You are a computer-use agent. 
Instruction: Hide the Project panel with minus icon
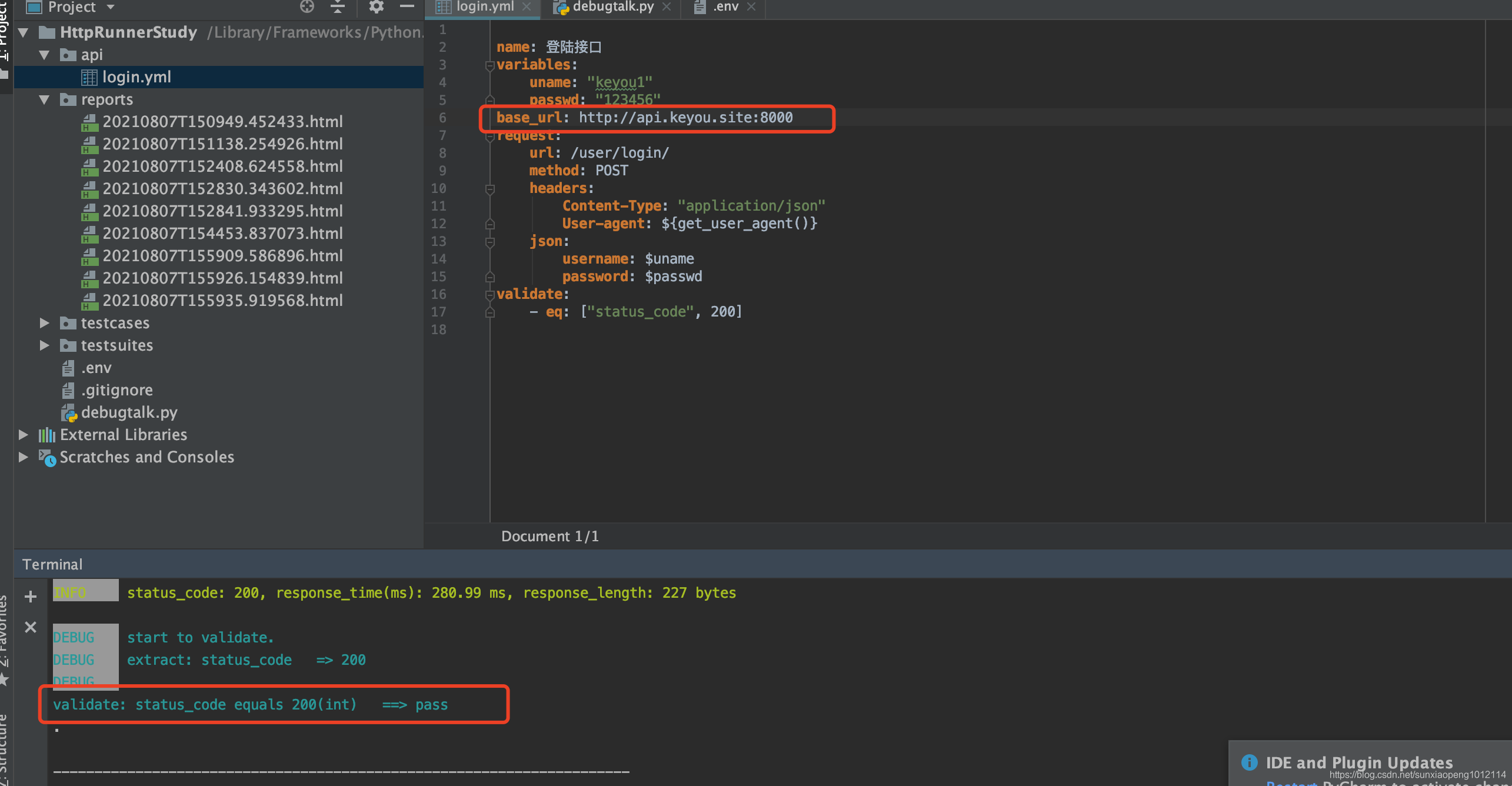point(407,6)
